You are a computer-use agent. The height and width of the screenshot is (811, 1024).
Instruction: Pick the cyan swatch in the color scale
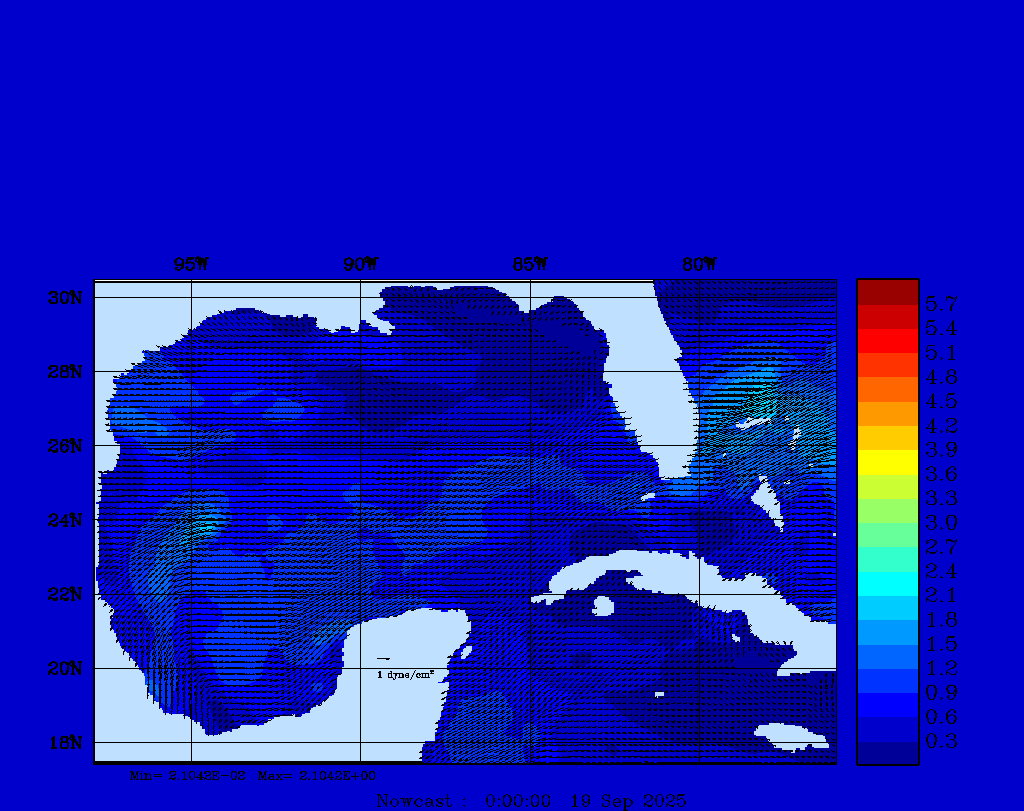(x=887, y=583)
